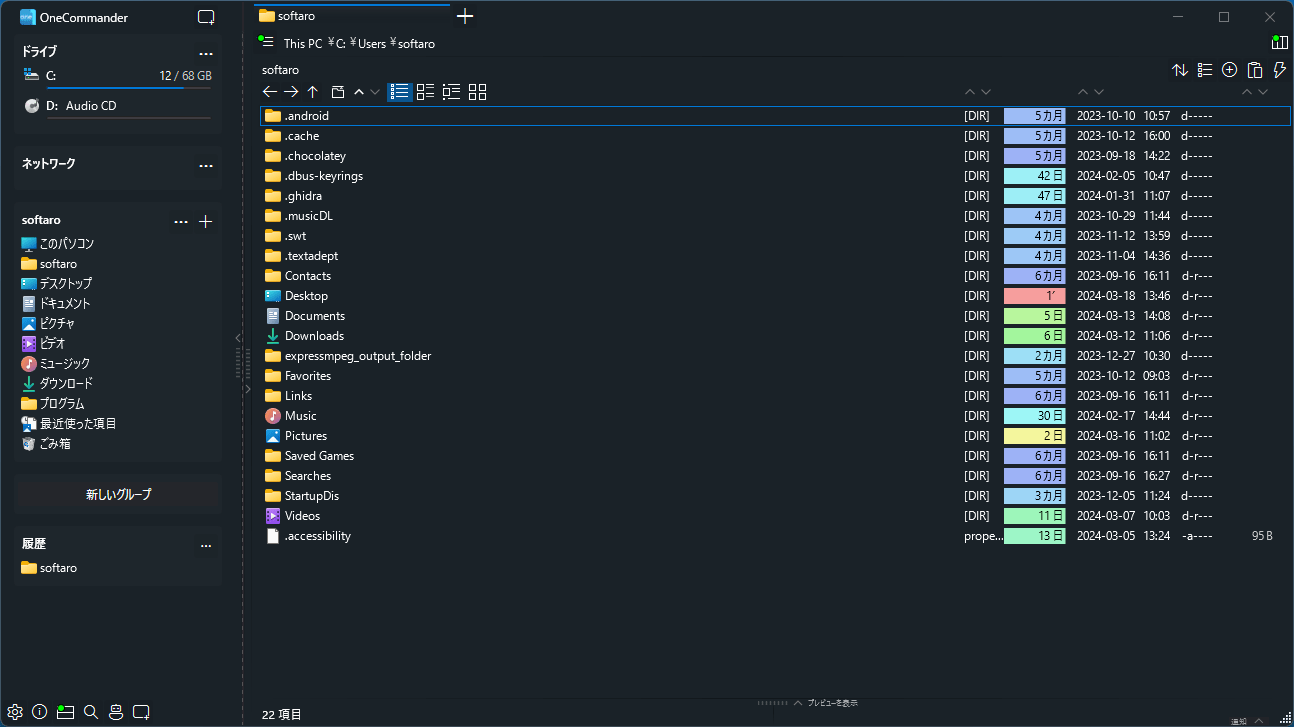Open the sort order arrows icon
Viewport: 1294px width, 727px height.
[1180, 70]
